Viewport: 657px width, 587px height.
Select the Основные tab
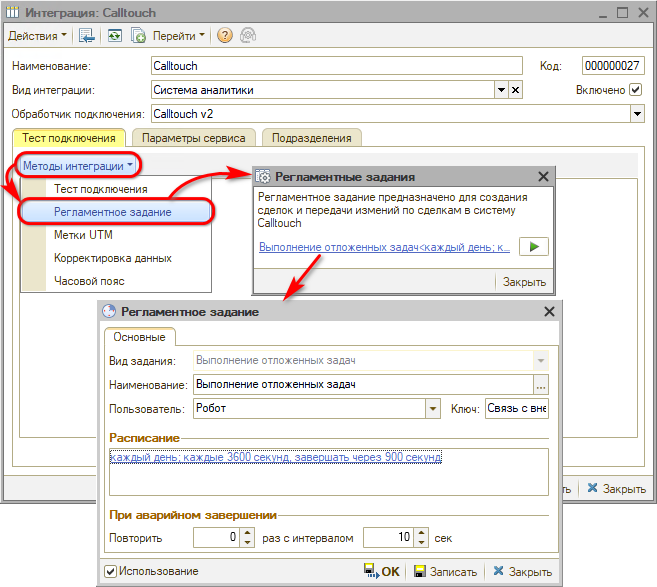pos(140,337)
